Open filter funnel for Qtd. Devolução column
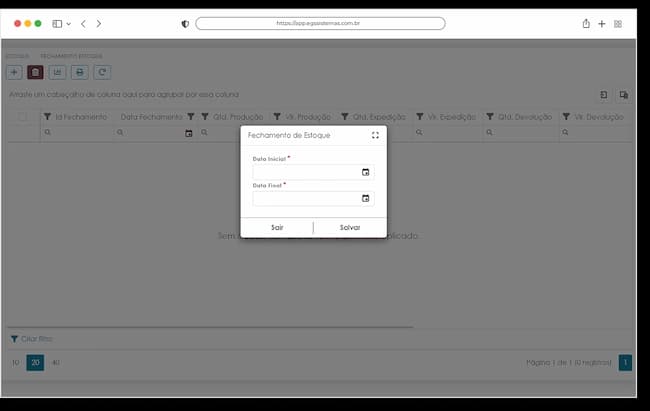650x411 pixels. click(490, 117)
